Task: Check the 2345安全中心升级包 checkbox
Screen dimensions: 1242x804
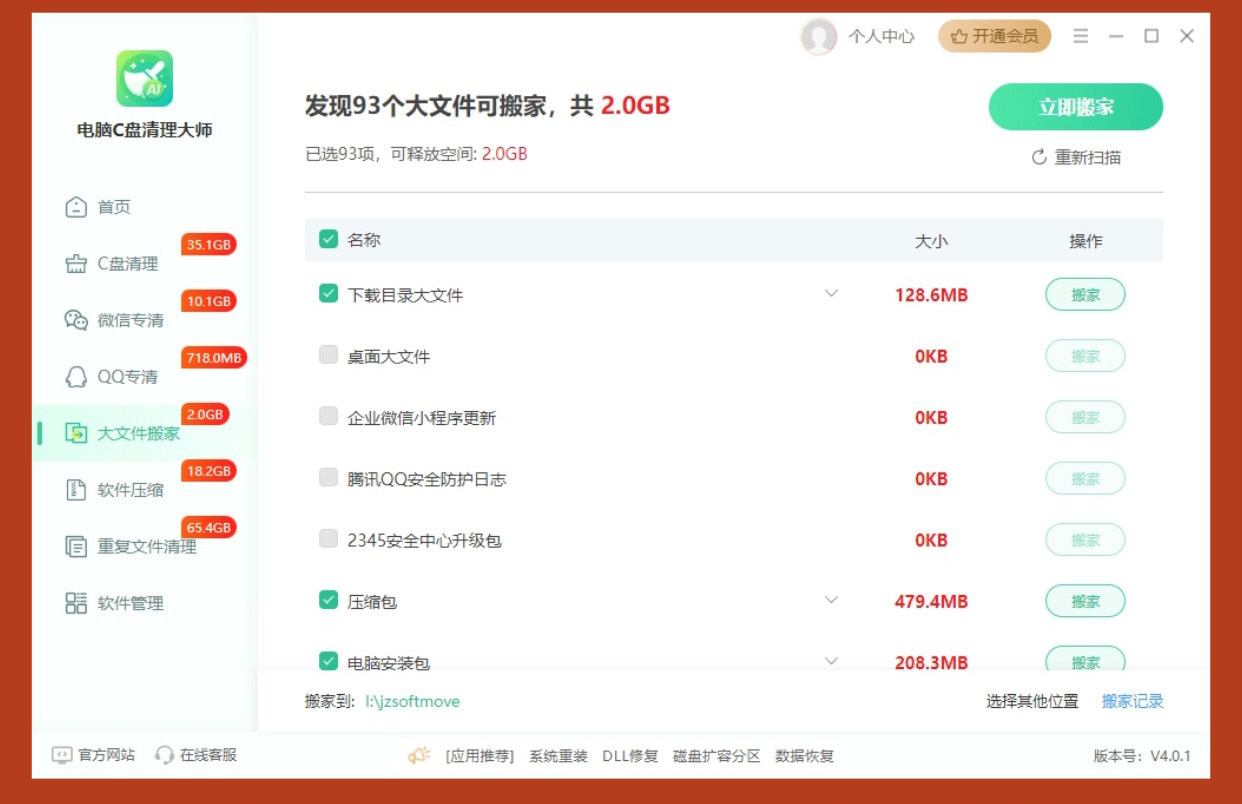Action: tap(328, 539)
